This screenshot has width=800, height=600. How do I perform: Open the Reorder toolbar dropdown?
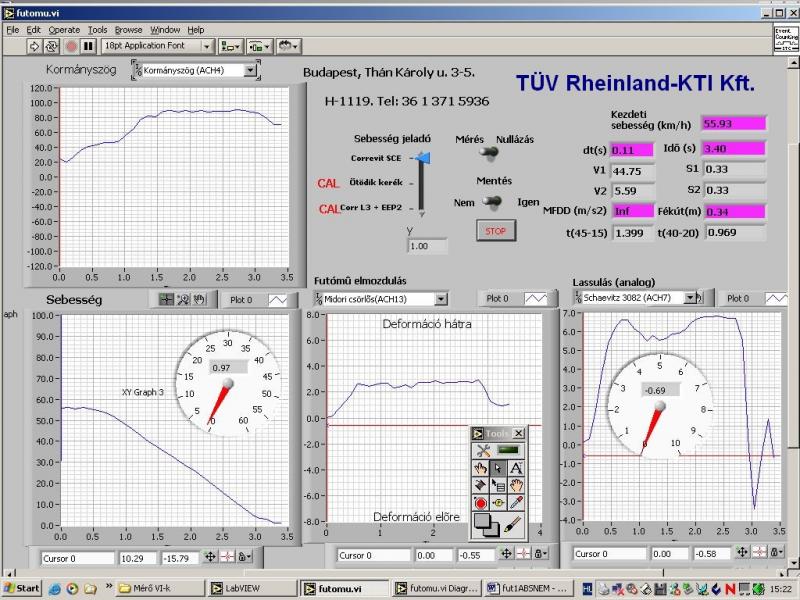[289, 46]
